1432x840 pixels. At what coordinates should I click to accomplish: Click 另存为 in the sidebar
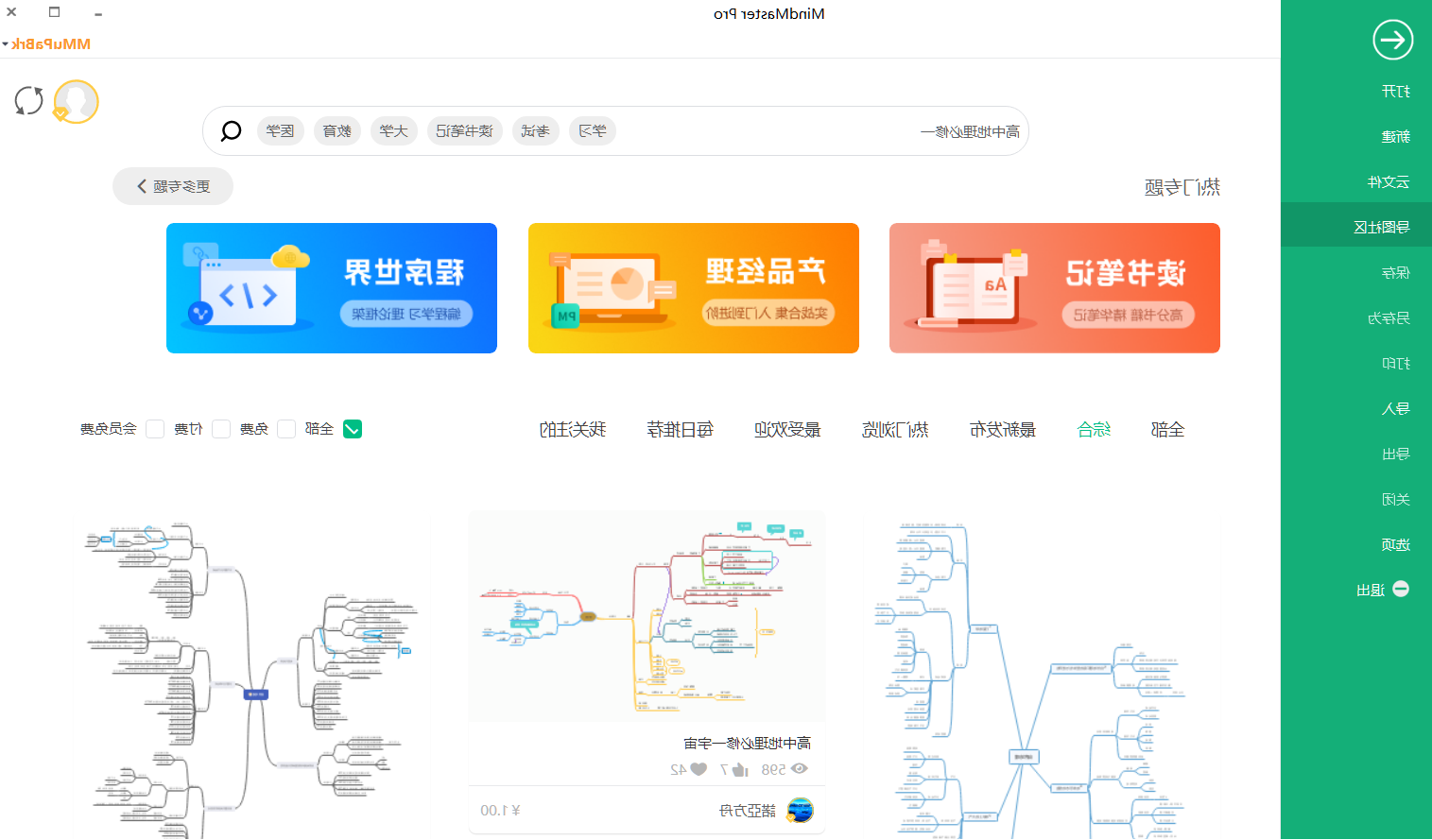(x=1388, y=317)
